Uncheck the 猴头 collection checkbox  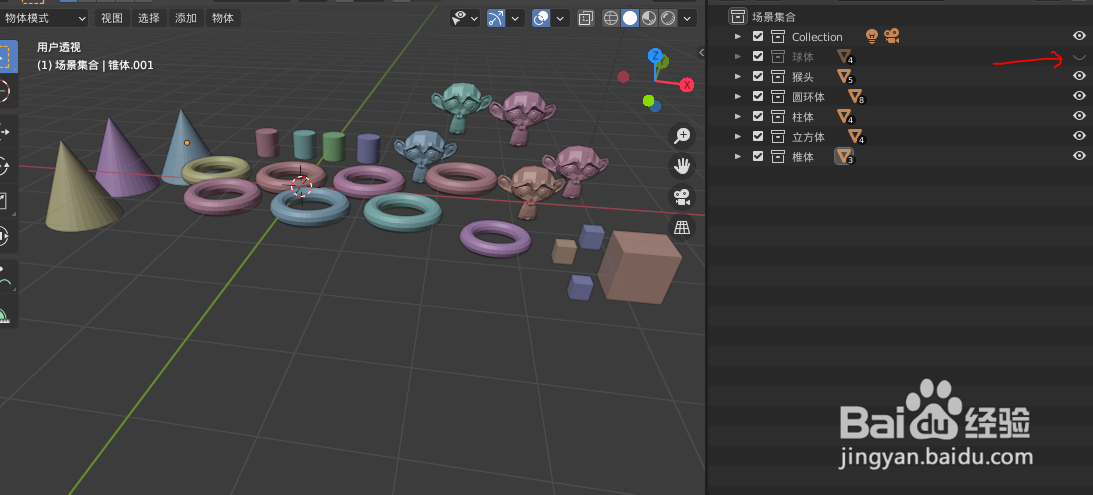point(758,77)
